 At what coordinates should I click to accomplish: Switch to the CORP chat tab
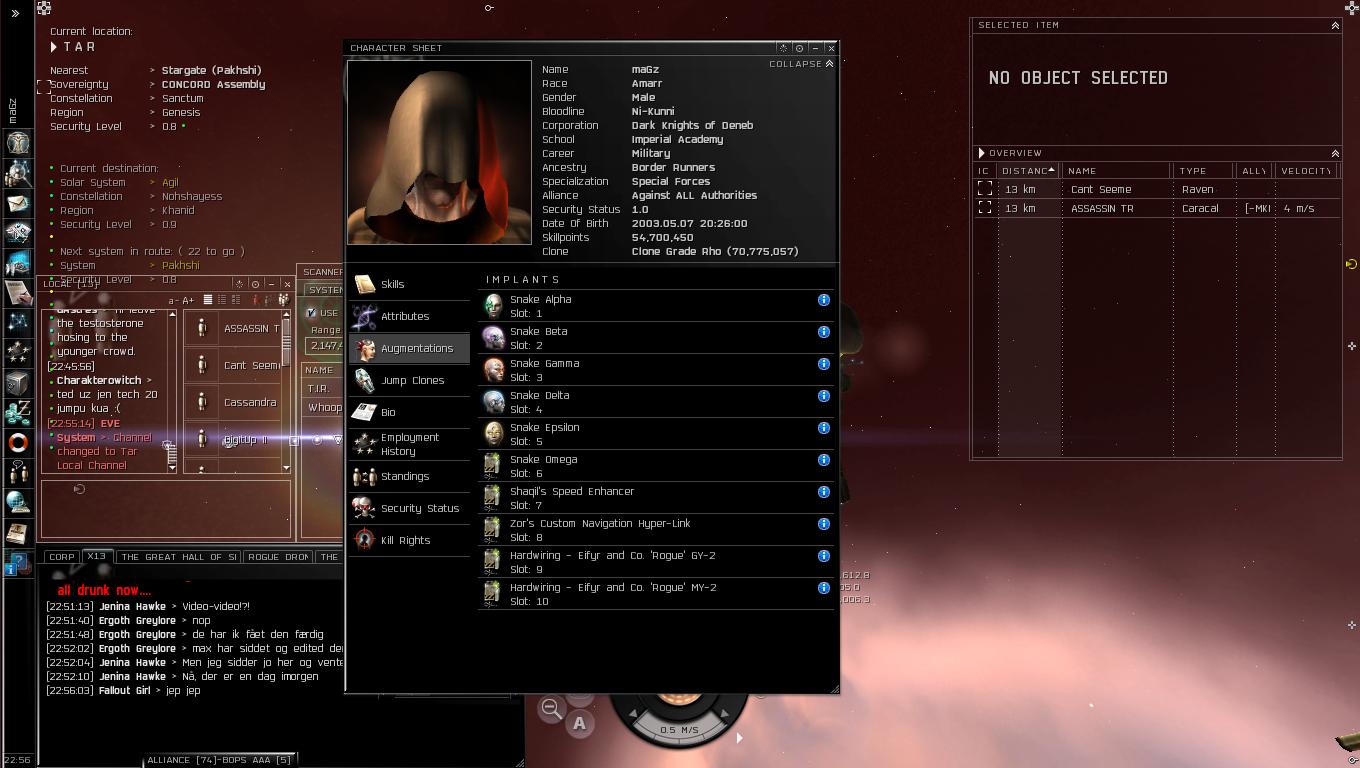click(62, 557)
